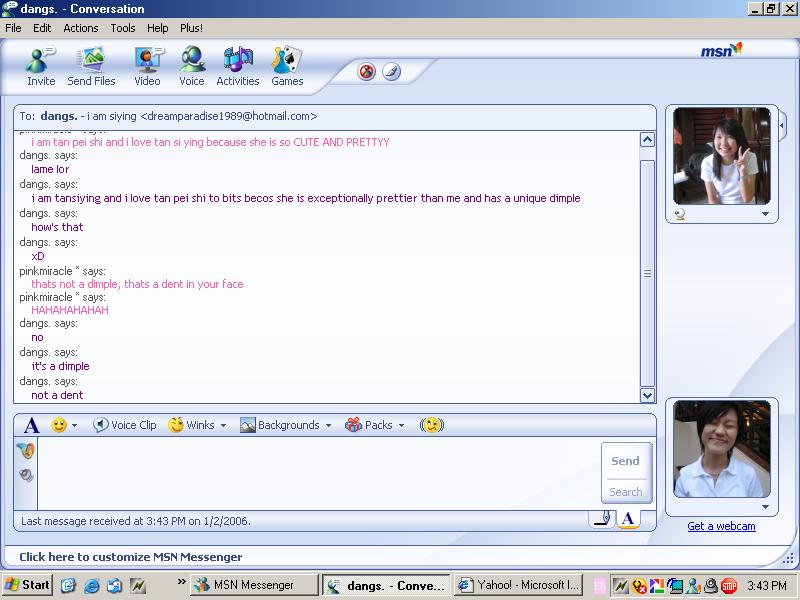The image size is (800, 600).
Task: Click the recipient email dreamparadise1989@hotmail.com
Action: click(229, 116)
